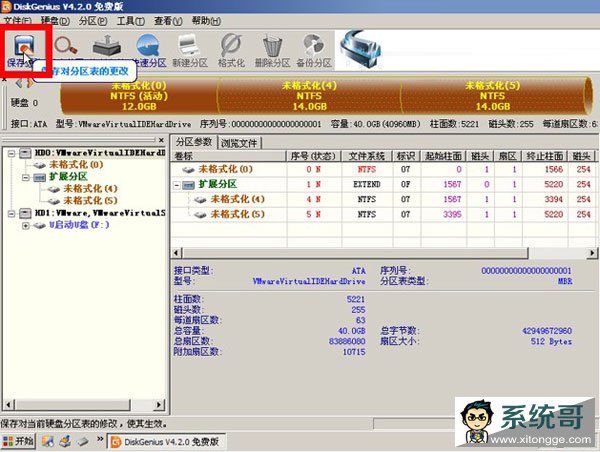This screenshot has height=452, width=600.
Task: Click second quick launch icon on taskbar
Action: [x=65, y=441]
